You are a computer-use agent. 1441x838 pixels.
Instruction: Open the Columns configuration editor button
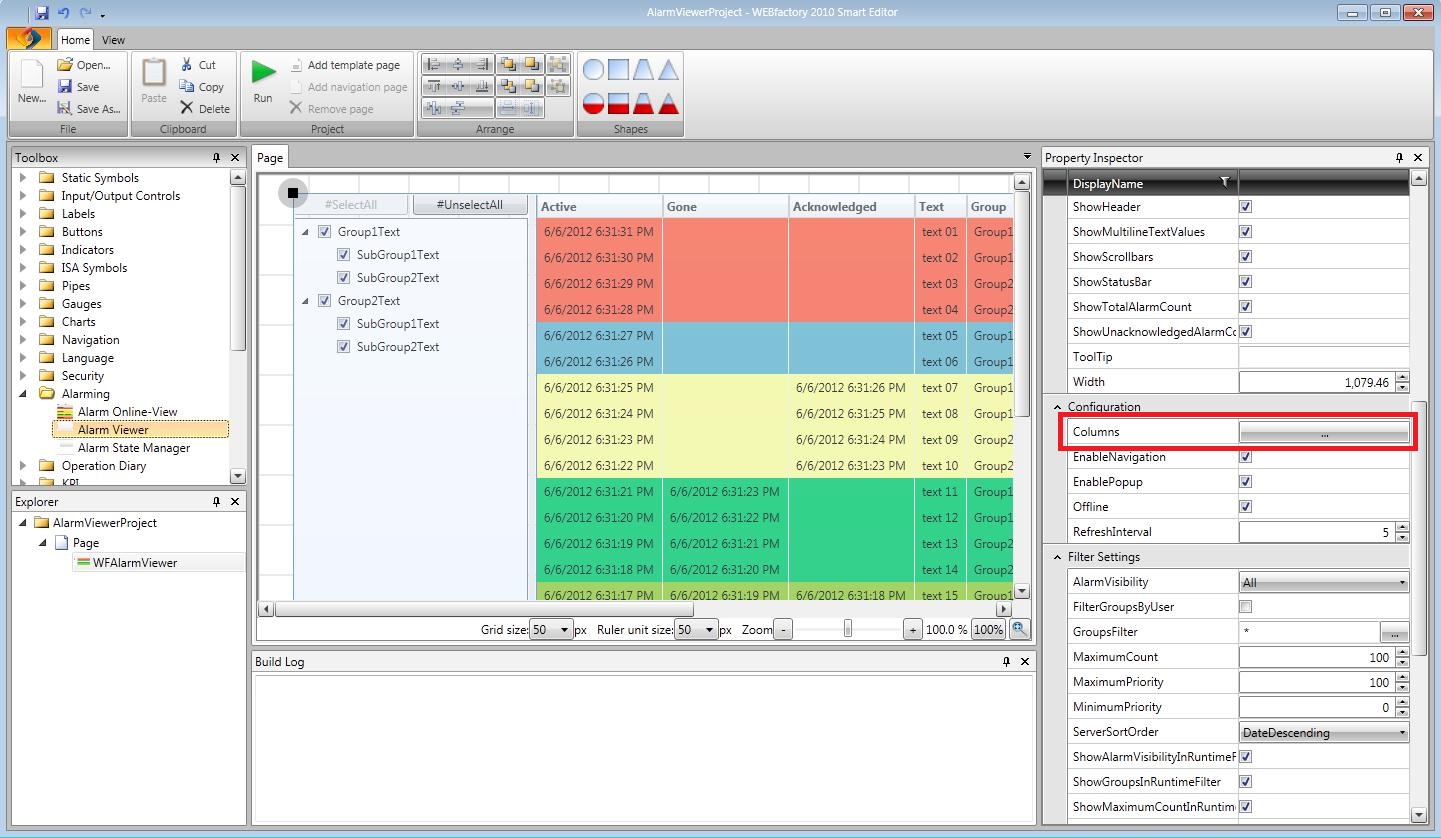[1323, 433]
